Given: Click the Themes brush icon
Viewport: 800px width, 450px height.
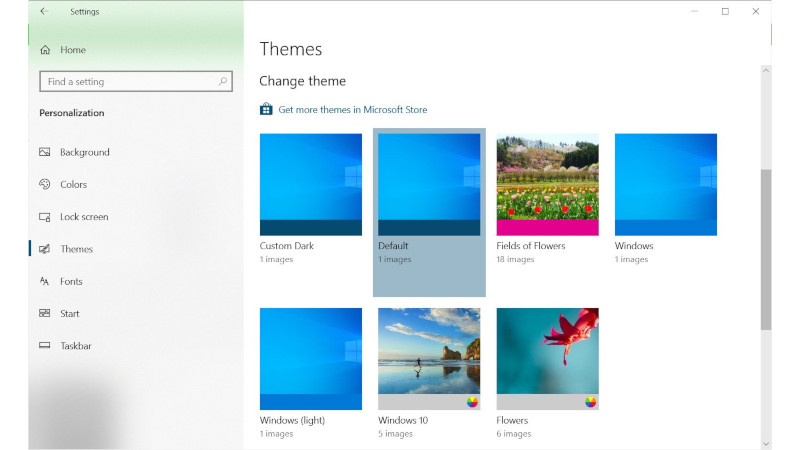Looking at the screenshot, I should (45, 249).
